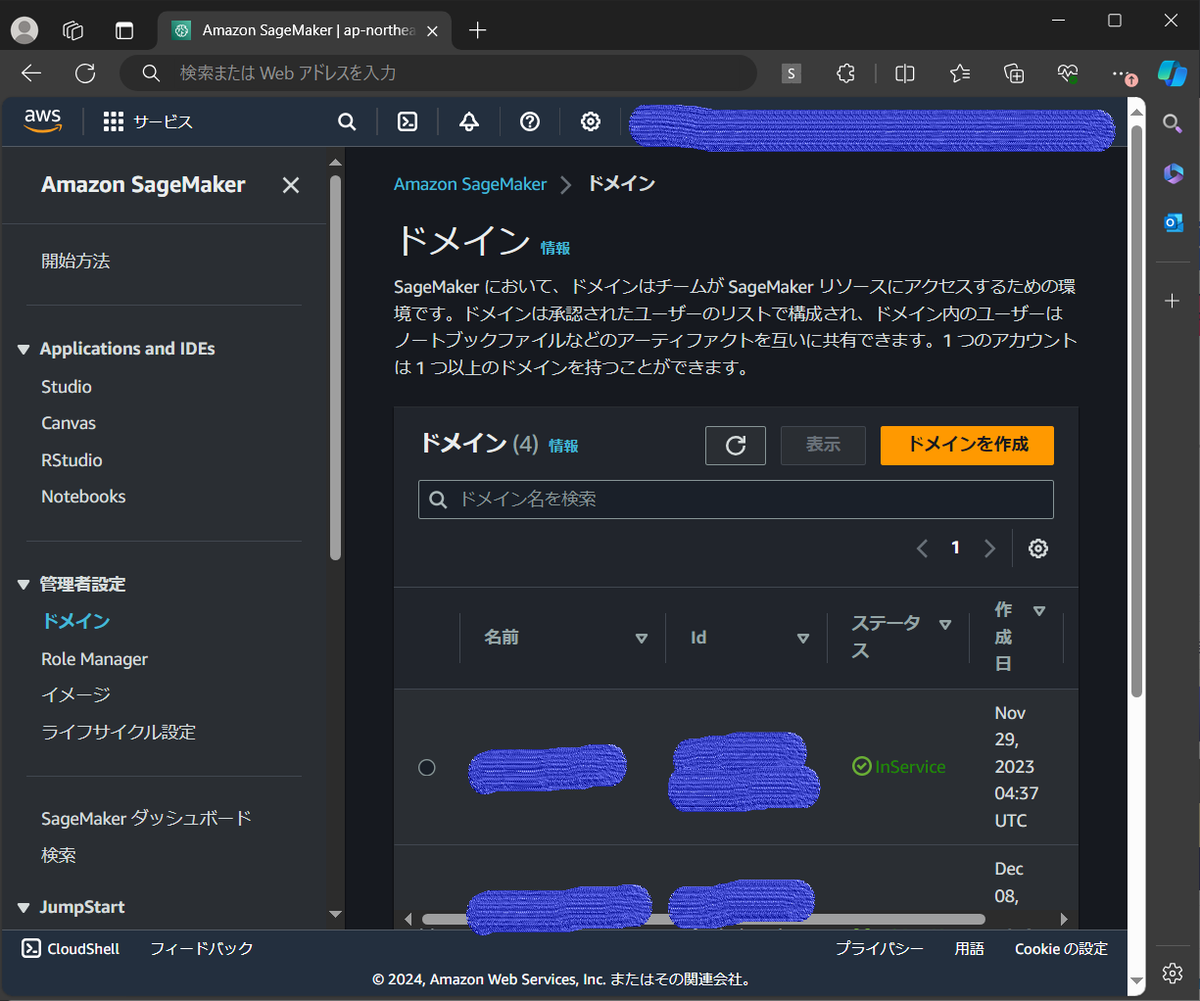Open Cookie の設定 in the footer
This screenshot has width=1200, height=1001.
pos(1061,948)
